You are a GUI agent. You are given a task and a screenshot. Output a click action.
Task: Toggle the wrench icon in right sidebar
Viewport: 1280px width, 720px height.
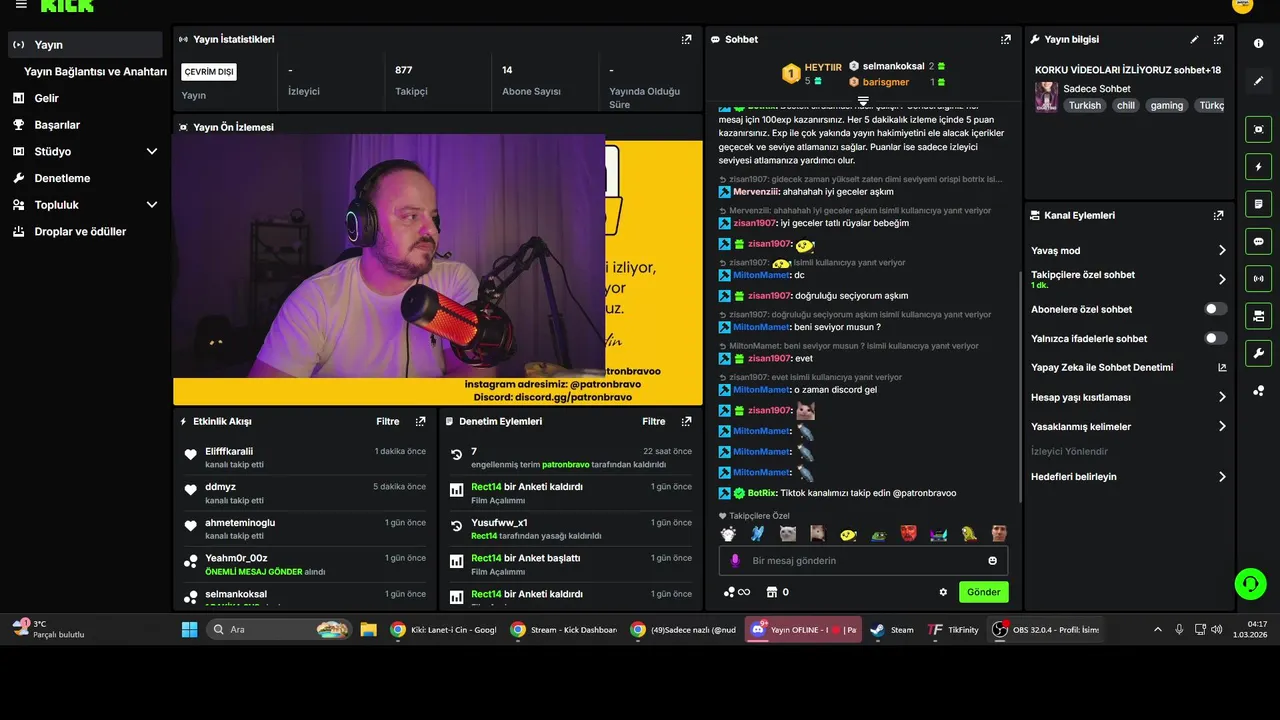1258,353
